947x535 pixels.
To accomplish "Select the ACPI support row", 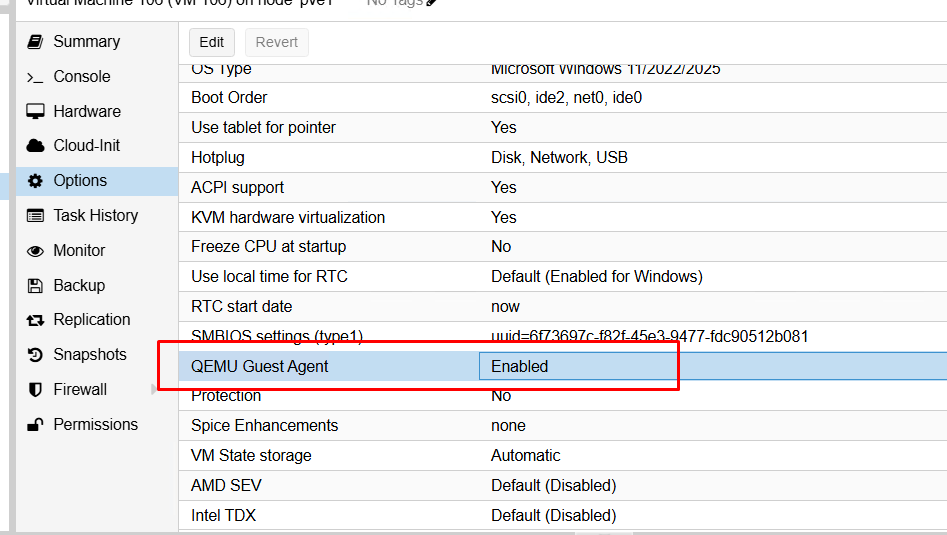I will 563,187.
